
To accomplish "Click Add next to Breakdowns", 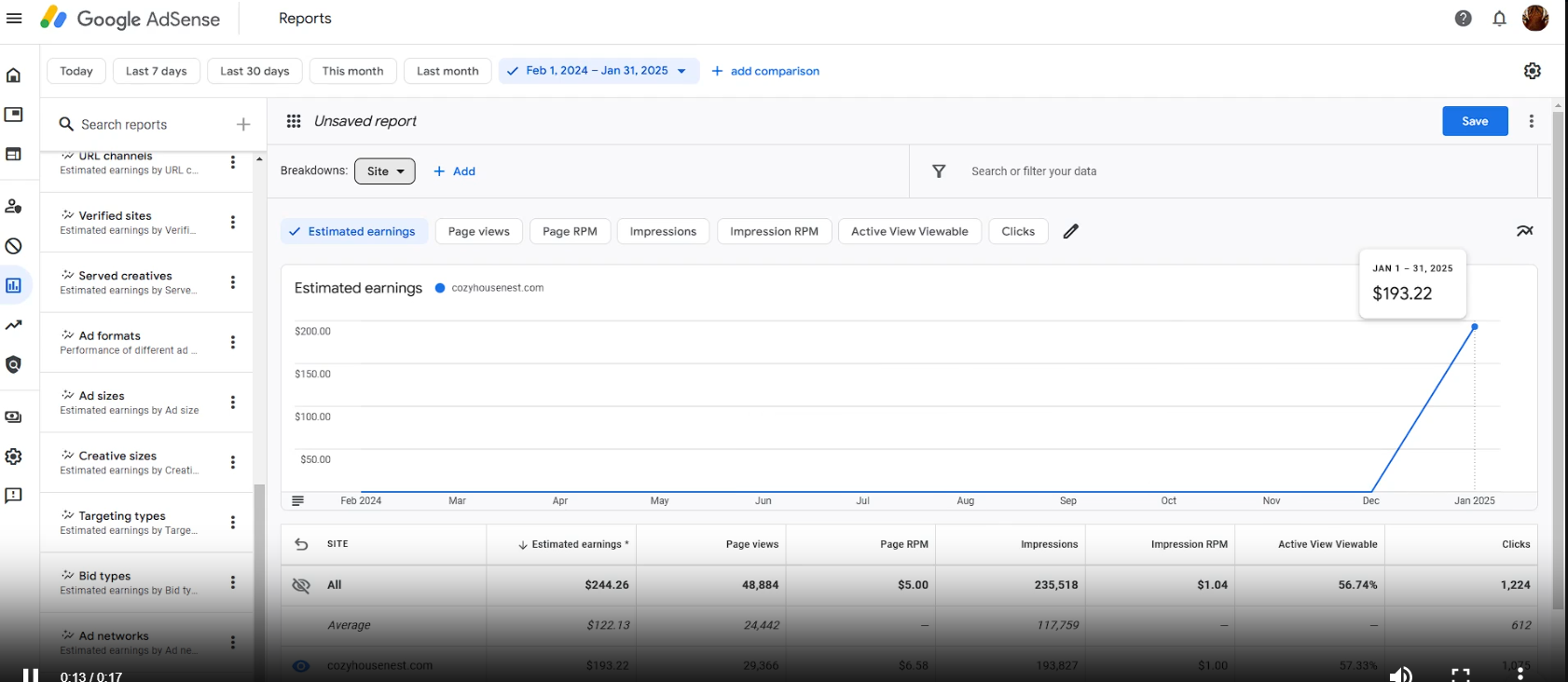I will pyautogui.click(x=455, y=171).
